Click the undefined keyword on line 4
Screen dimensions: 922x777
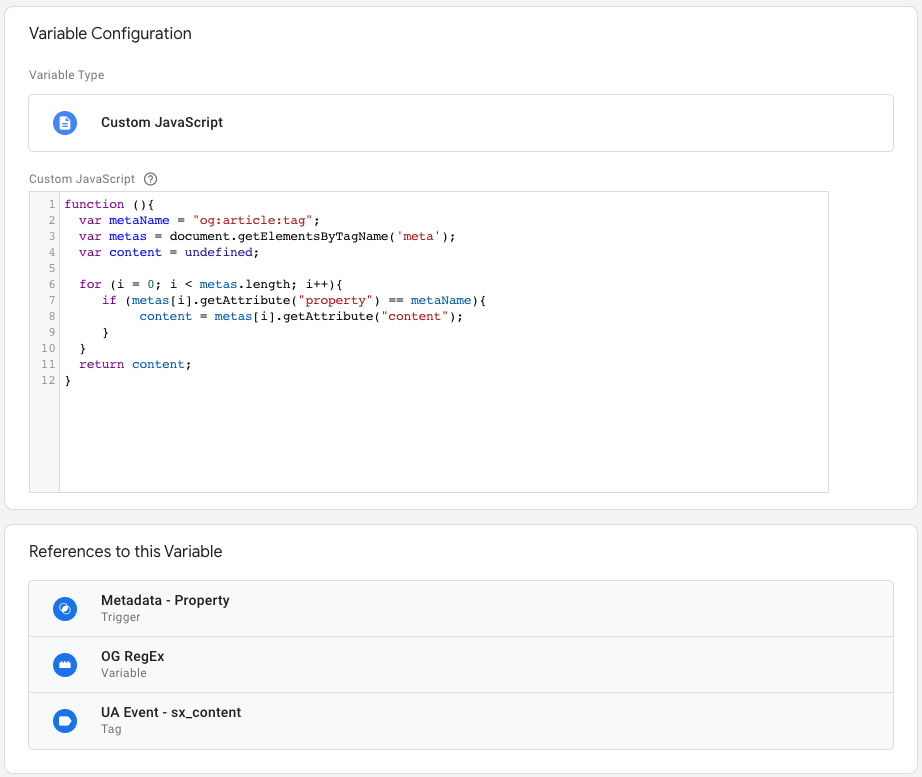[219, 252]
